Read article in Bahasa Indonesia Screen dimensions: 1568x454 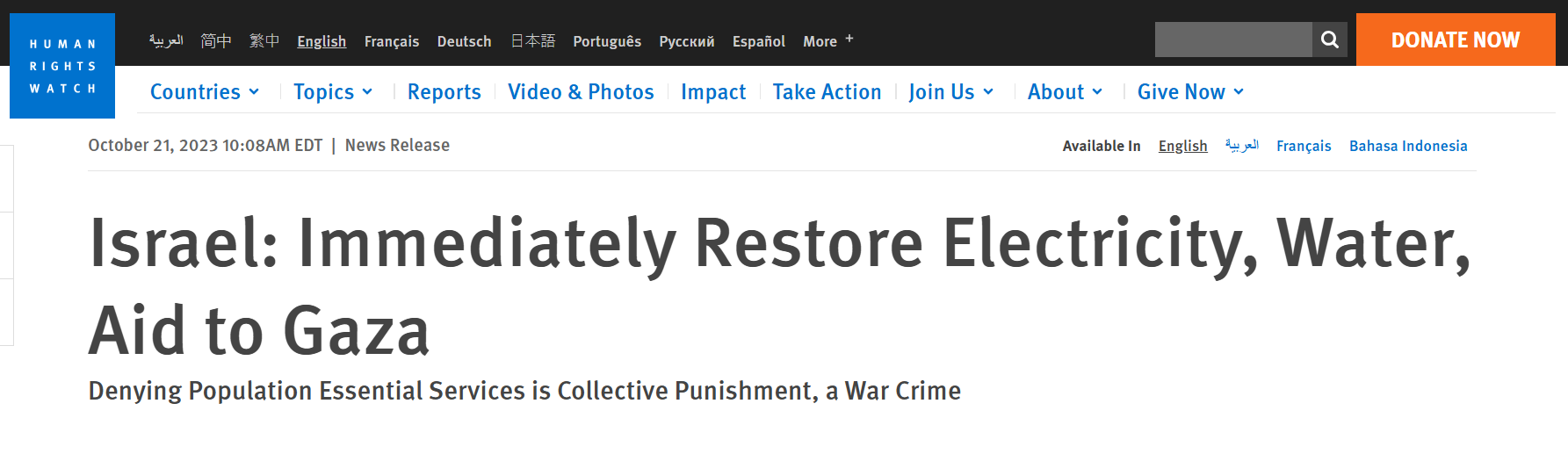(1408, 146)
